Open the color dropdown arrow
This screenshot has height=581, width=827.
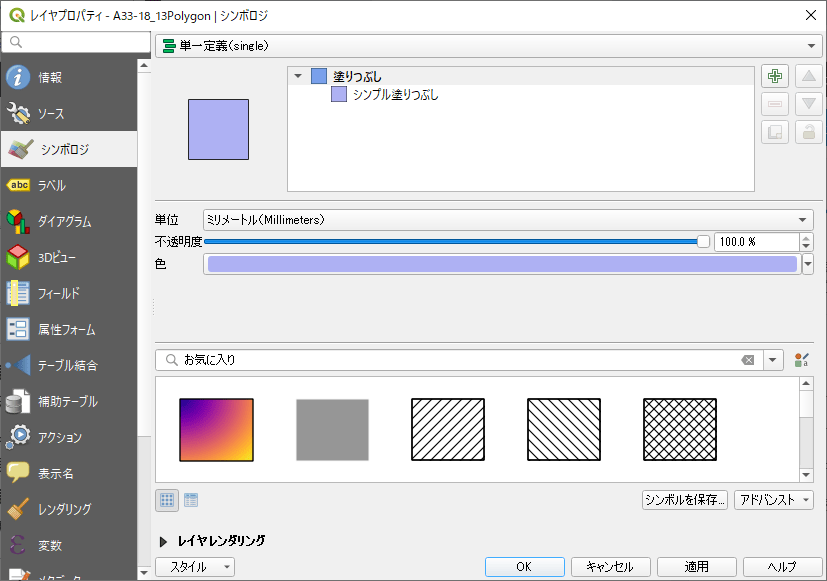(x=808, y=264)
